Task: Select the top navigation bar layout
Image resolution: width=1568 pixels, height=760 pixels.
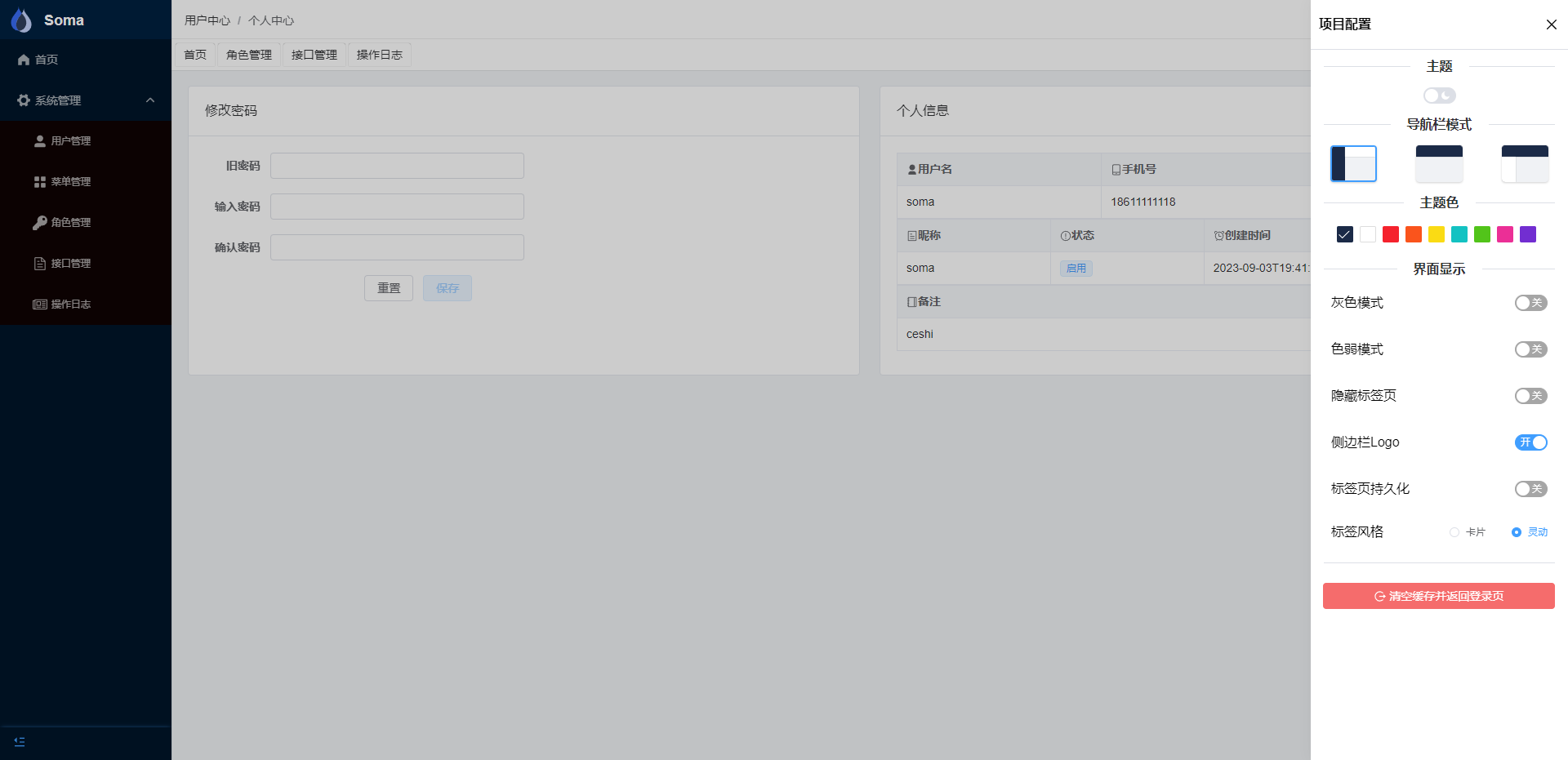Action: pos(1439,164)
